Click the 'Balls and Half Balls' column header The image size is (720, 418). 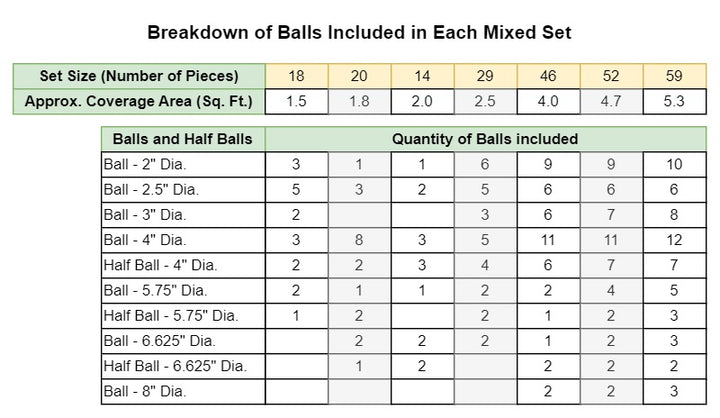(183, 139)
